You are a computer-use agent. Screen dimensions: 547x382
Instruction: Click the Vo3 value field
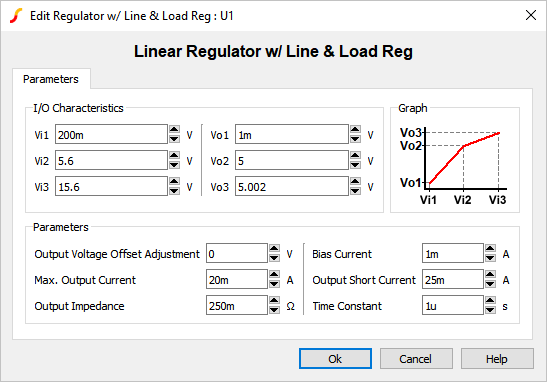coord(292,186)
